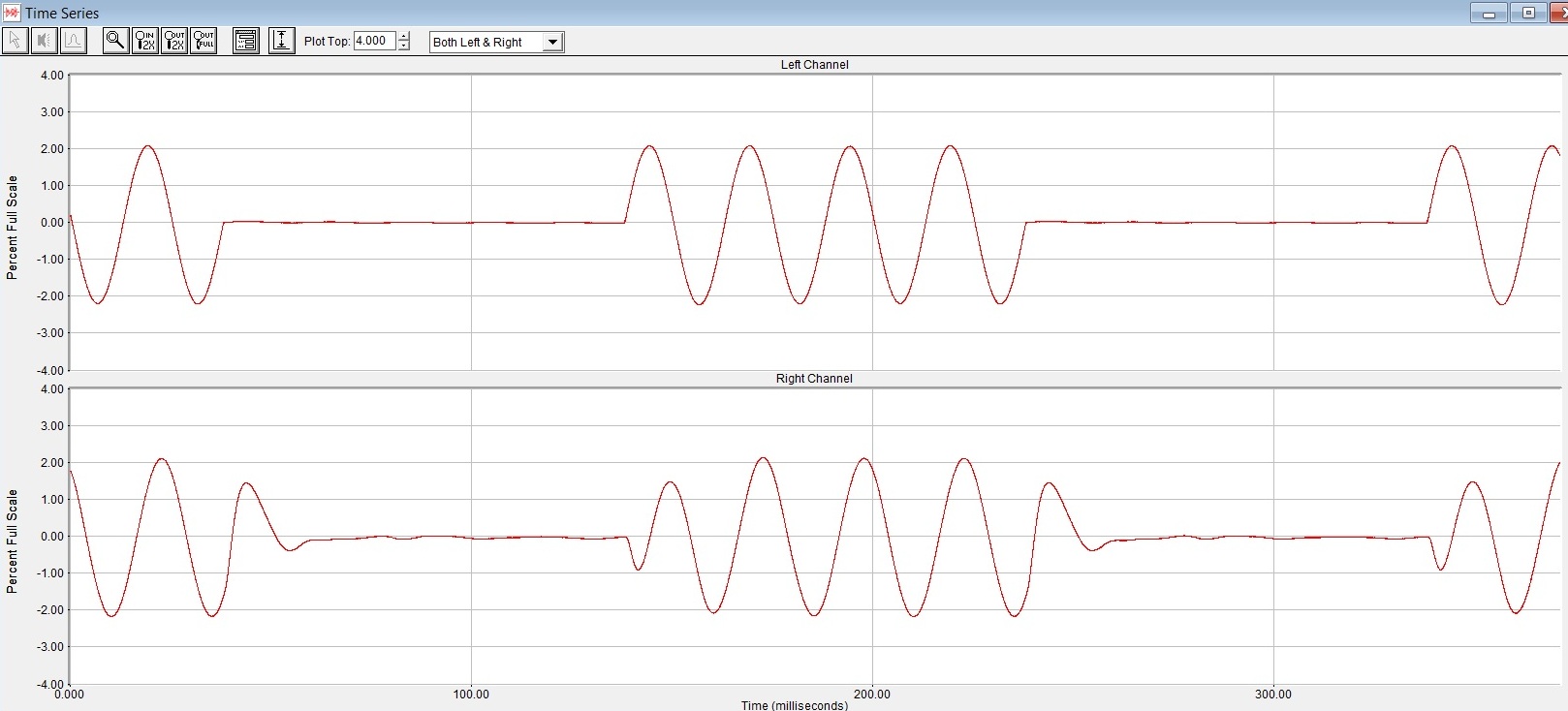The width and height of the screenshot is (1568, 711).
Task: Click the peak curve tool icon
Action: coord(74,41)
